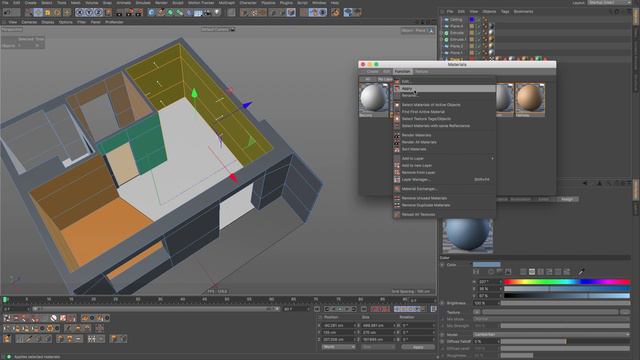Screen dimensions: 640x360
Task: Toggle the X axis lock
Action: tap(80, 13)
